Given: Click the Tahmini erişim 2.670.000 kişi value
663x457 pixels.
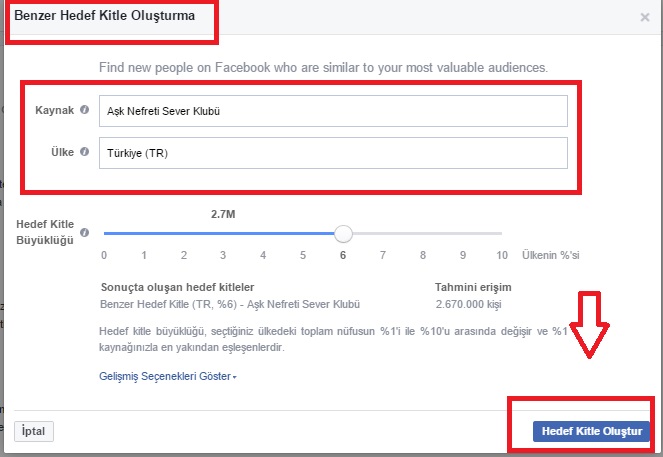Looking at the screenshot, I should 468,304.
